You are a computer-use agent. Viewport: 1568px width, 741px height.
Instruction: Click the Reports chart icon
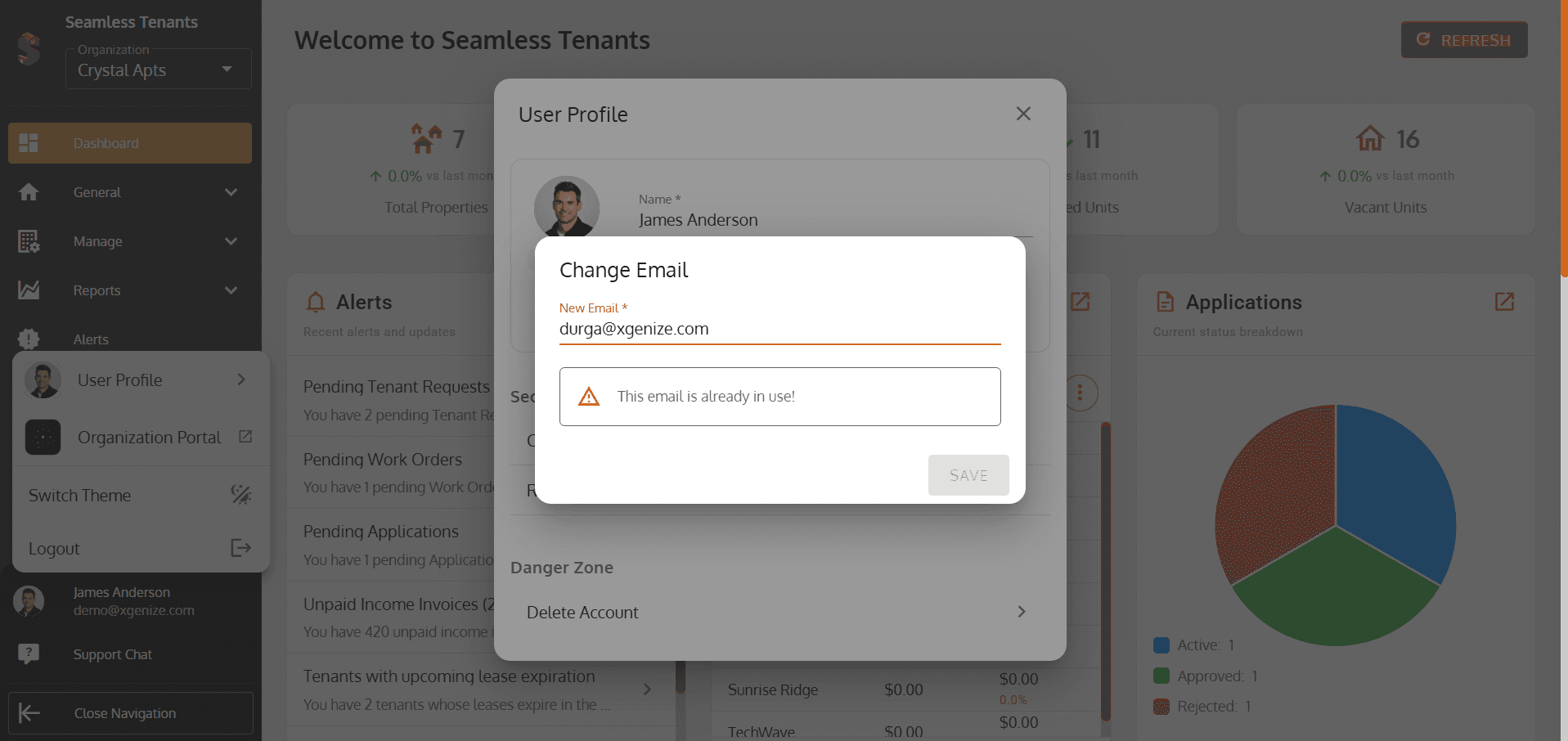[29, 290]
